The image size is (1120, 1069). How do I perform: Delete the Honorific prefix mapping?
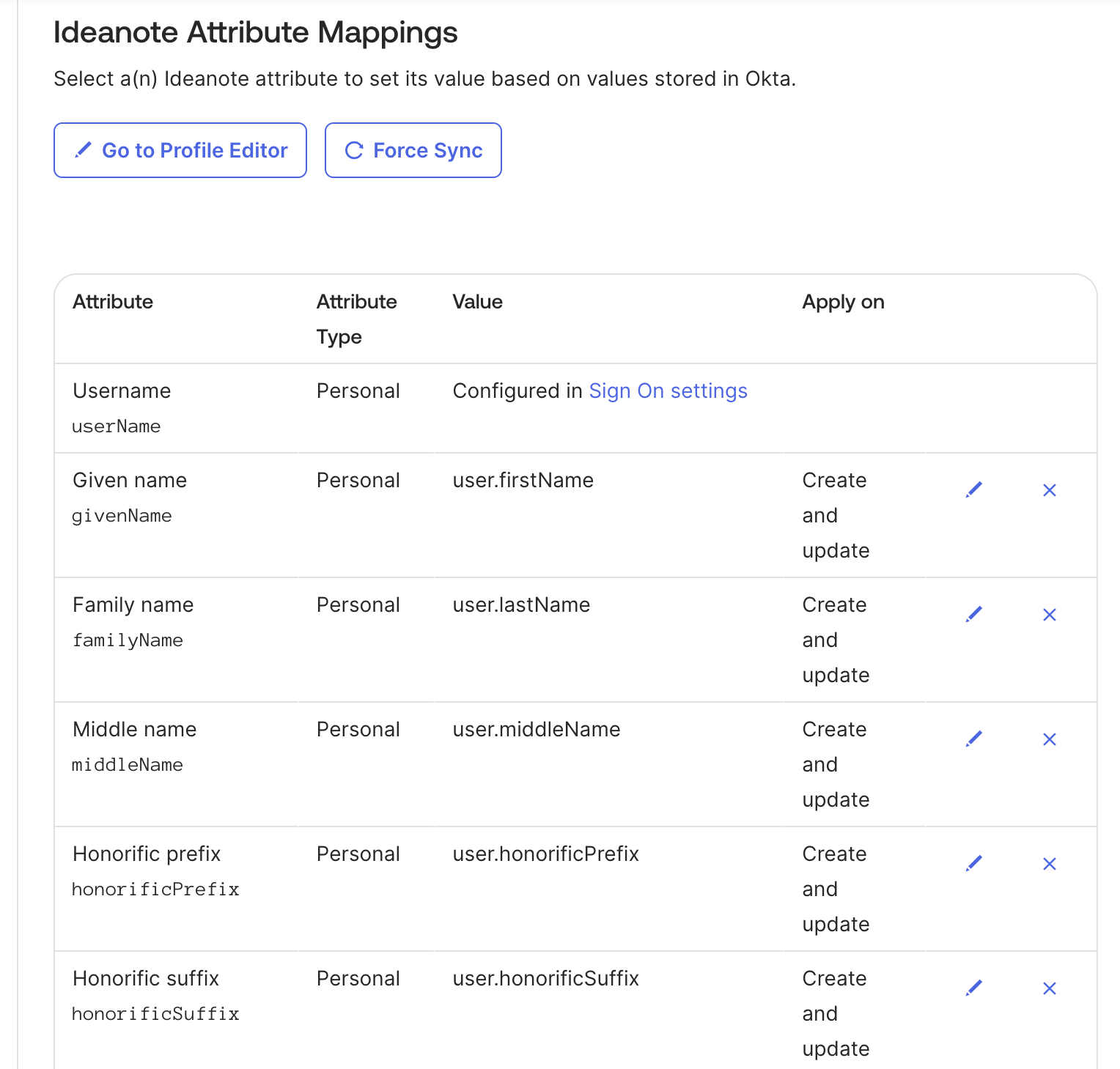click(1050, 864)
